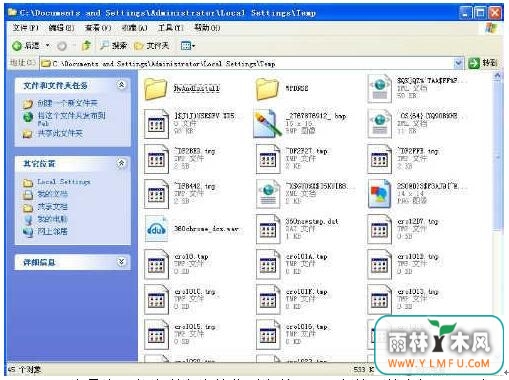Click the file list scrollbar up arrow
509x380 pixels.
[x=497, y=76]
